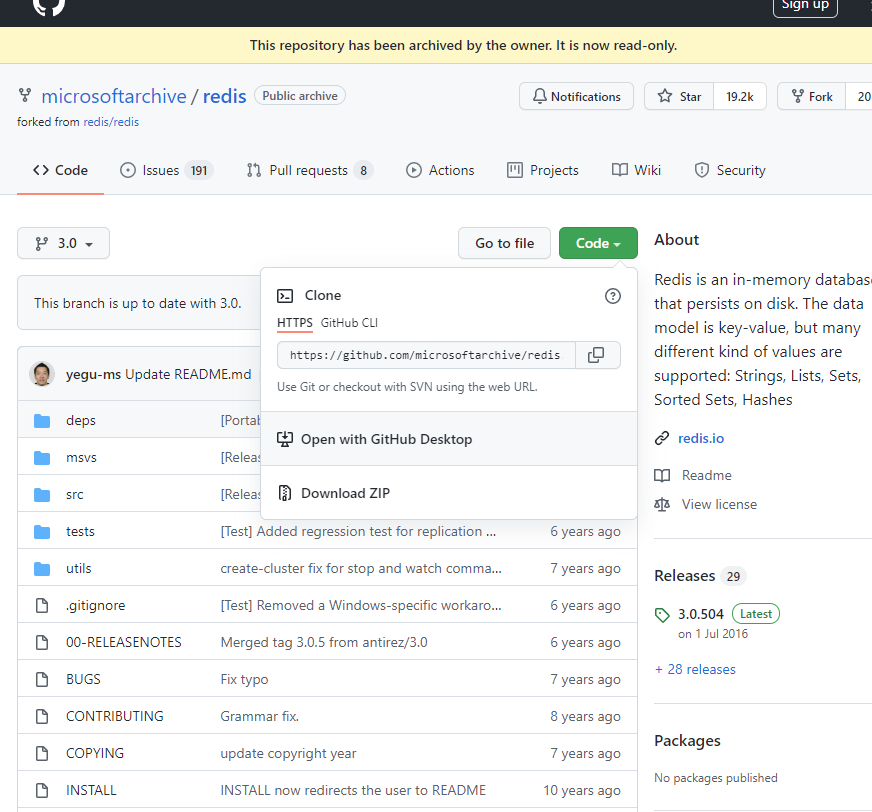The width and height of the screenshot is (872, 812).
Task: Open the redis/redis upstream link
Action: [111, 122]
